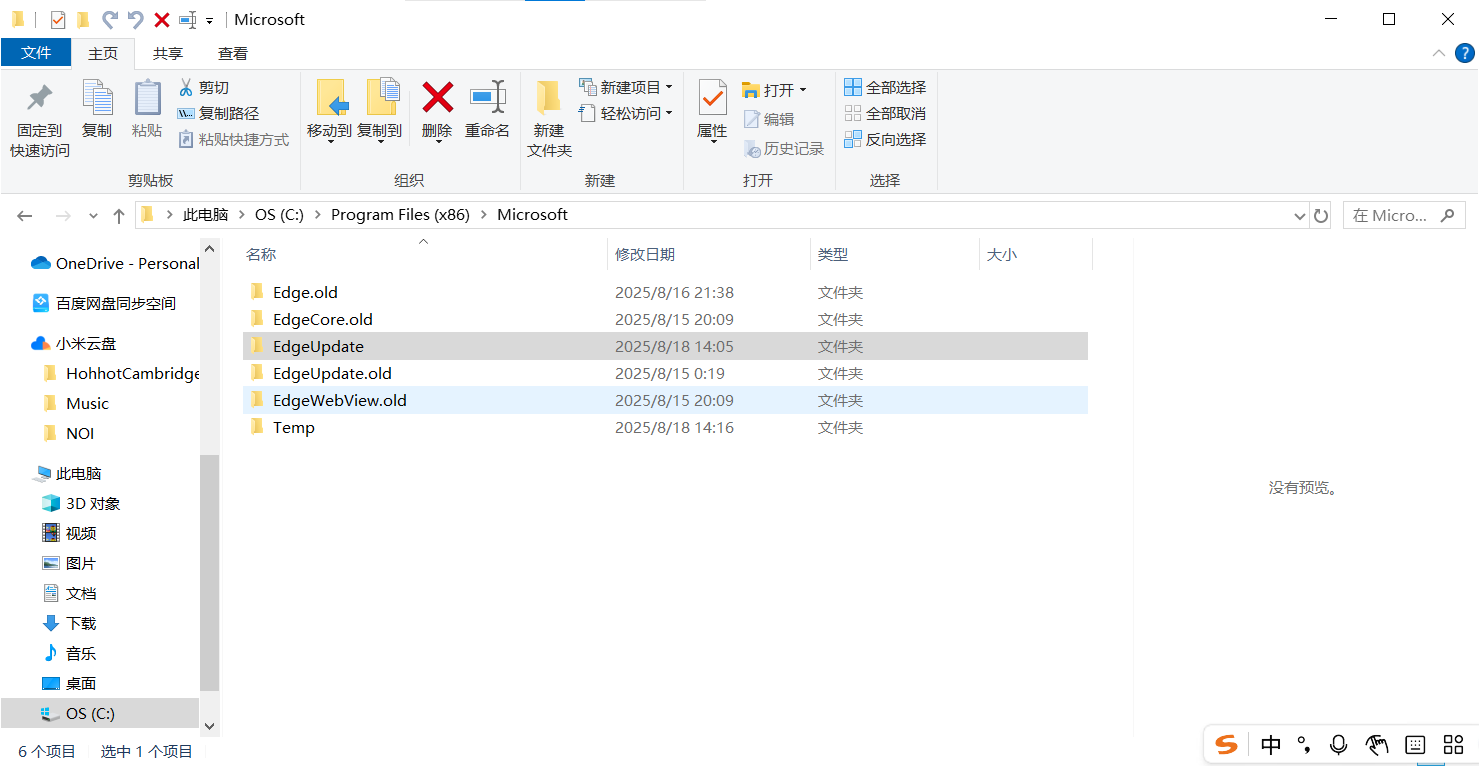
Task: Open the 文件 menu
Action: click(x=36, y=53)
